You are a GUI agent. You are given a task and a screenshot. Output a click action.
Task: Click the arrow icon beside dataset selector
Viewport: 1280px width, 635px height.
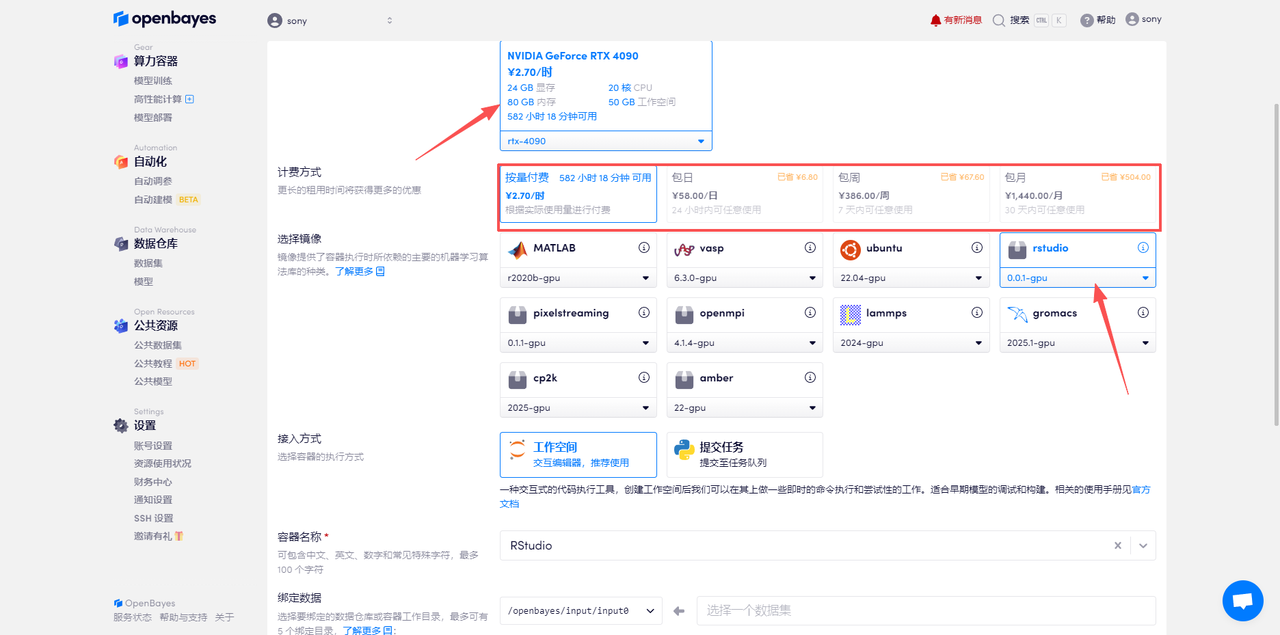(x=679, y=610)
